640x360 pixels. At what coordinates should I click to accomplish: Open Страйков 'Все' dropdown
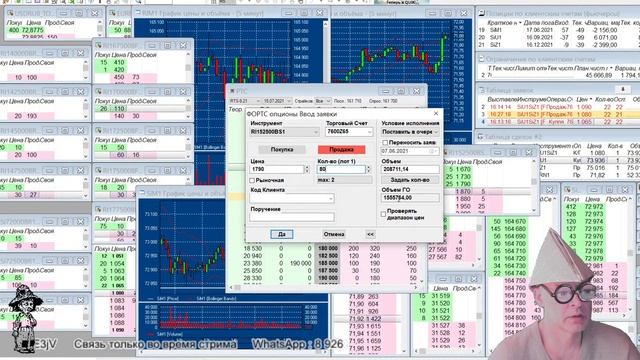tap(323, 101)
